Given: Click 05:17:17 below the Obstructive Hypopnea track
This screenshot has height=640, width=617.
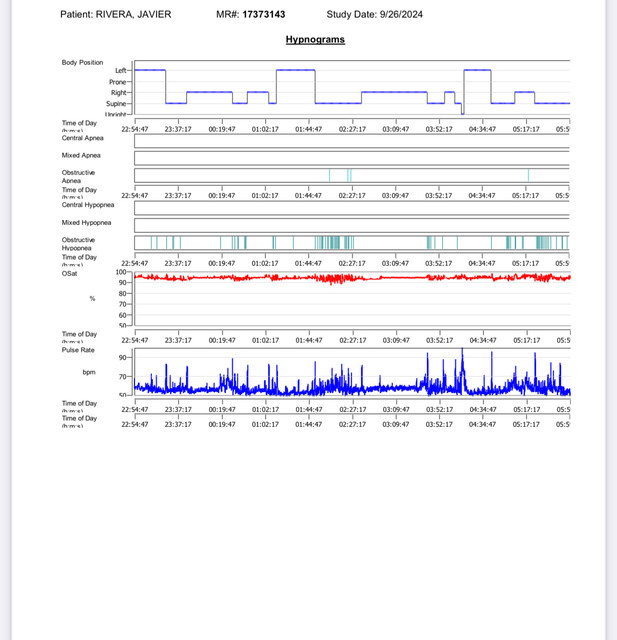Looking at the screenshot, I should [x=526, y=263].
